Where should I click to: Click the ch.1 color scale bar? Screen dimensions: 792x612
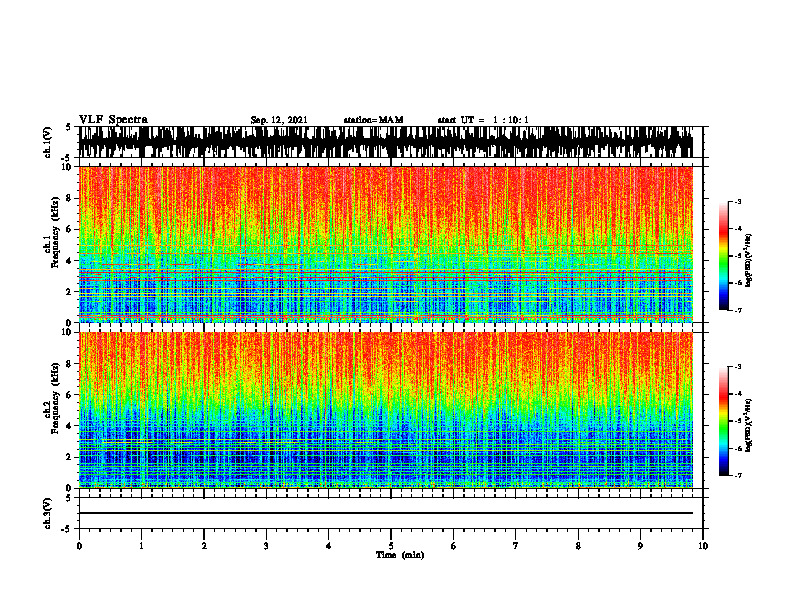723,256
